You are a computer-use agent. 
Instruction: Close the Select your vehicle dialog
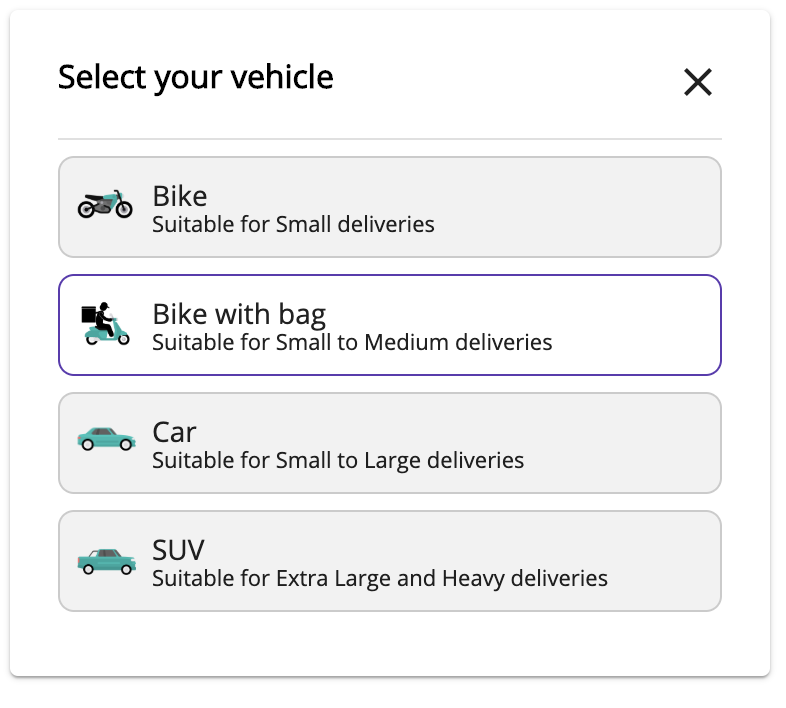[697, 82]
